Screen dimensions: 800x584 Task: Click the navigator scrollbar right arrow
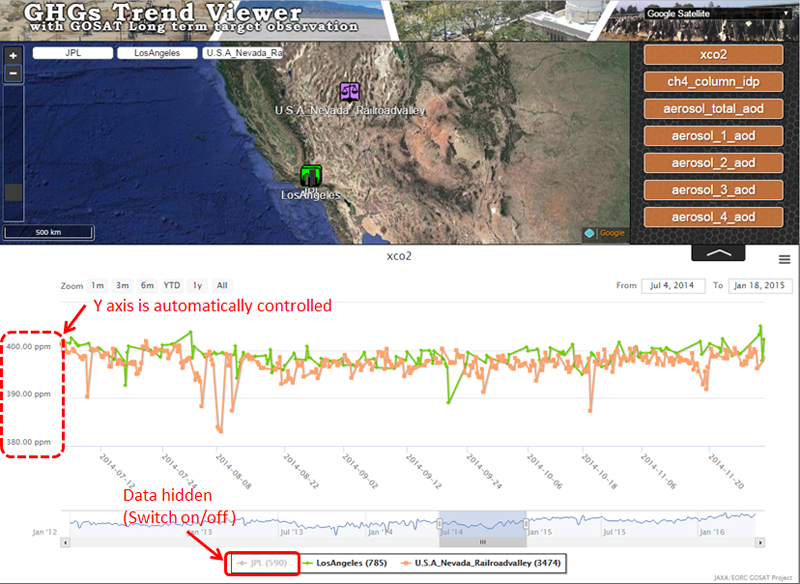(x=760, y=542)
